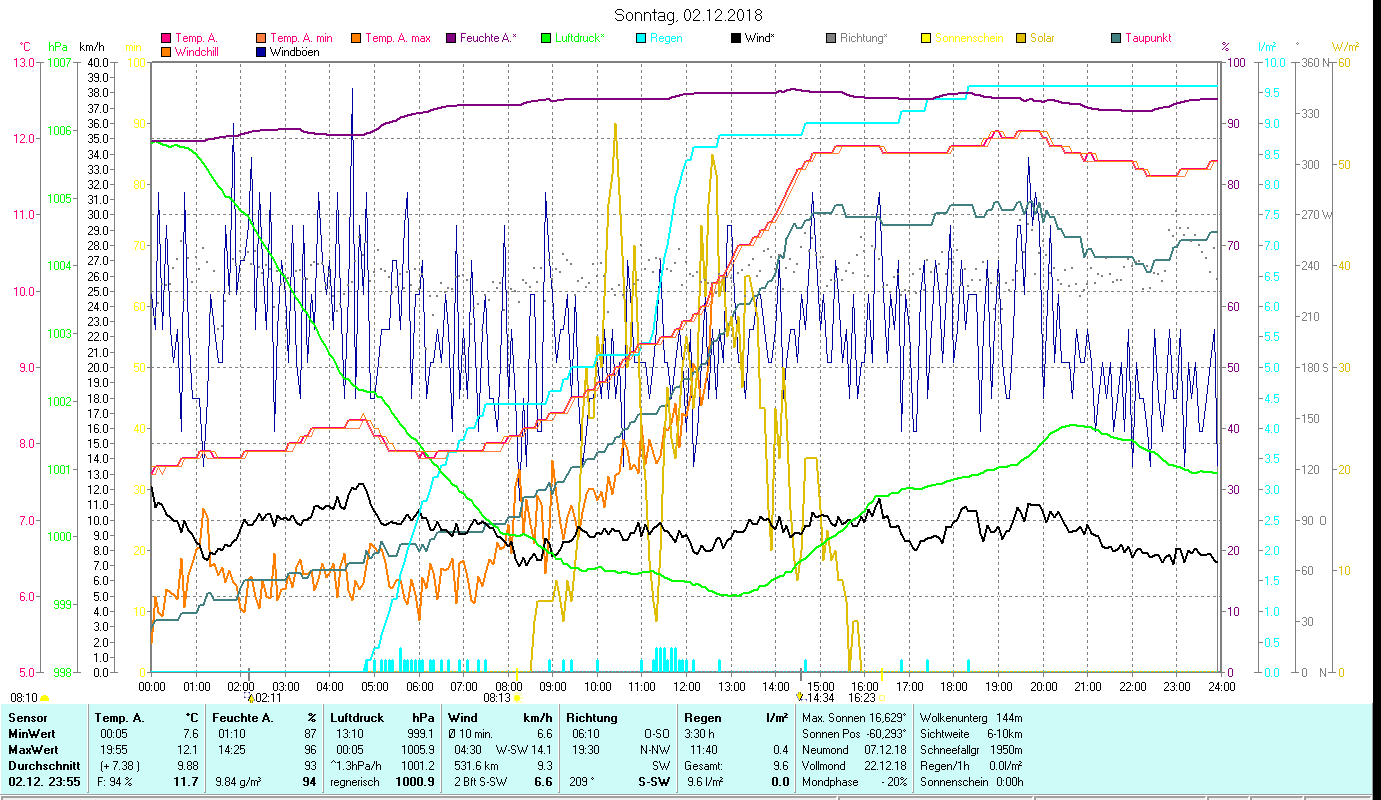Click the Sichtweite 6-10km entry
This screenshot has width=1381, height=800.
click(x=971, y=734)
